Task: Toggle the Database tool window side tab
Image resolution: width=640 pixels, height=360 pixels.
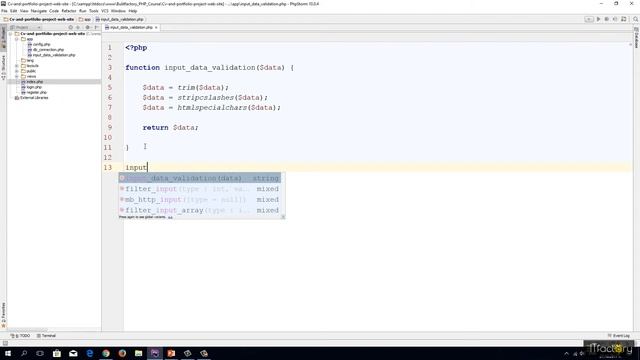Action: coord(636,38)
